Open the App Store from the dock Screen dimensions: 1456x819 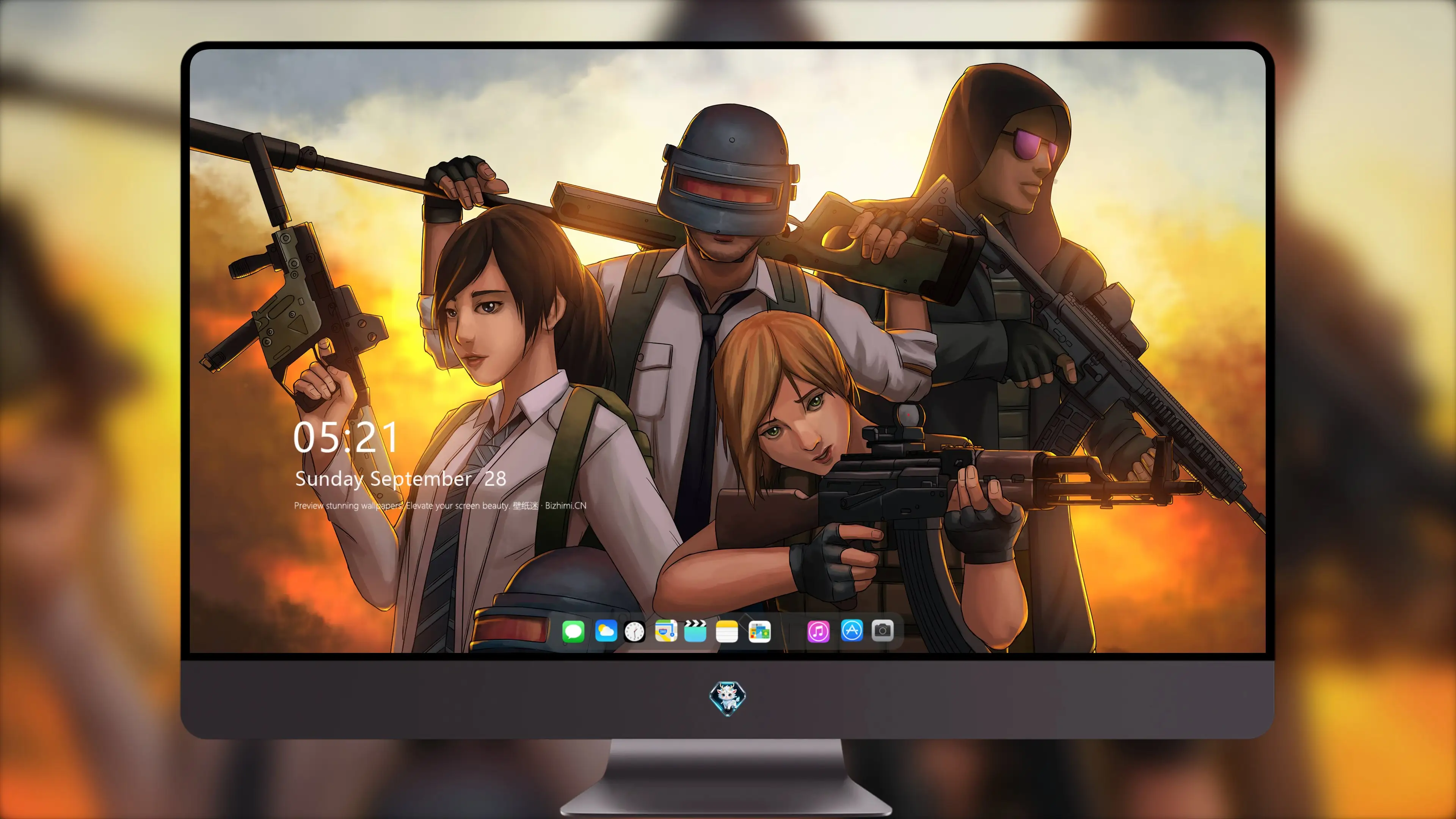pos(852,630)
